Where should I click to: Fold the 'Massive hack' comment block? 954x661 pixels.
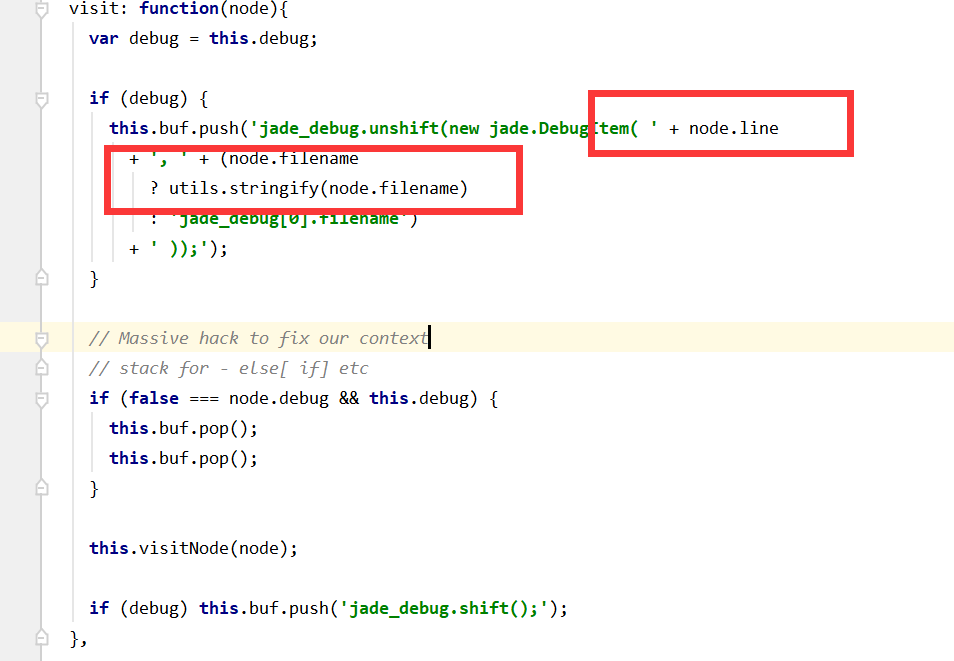pyautogui.click(x=41, y=338)
